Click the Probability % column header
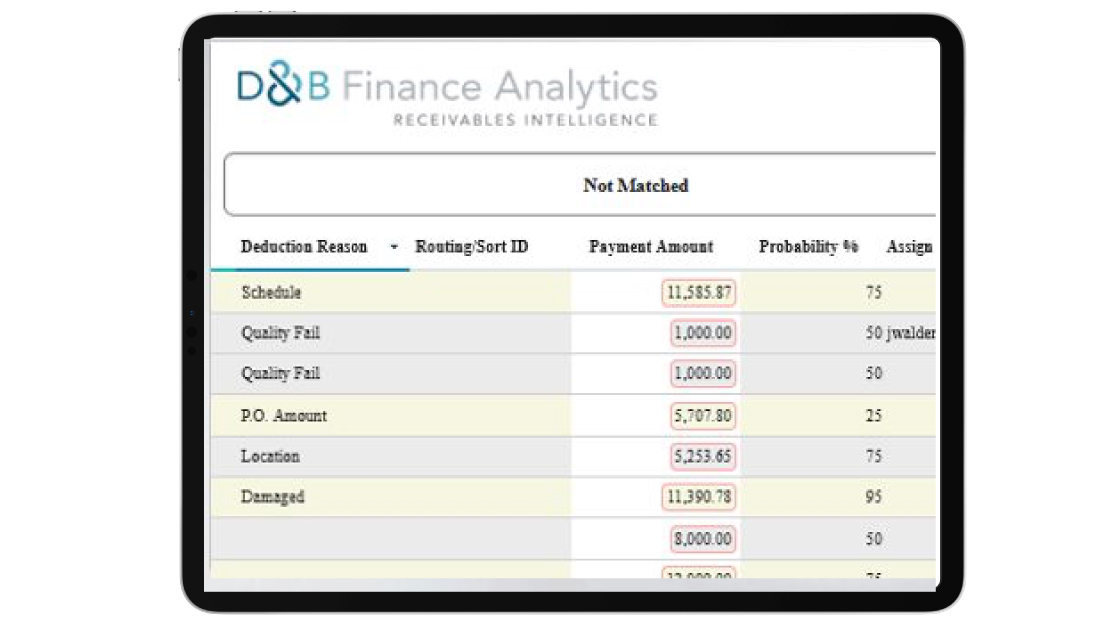The height and width of the screenshot is (620, 1110). click(808, 247)
